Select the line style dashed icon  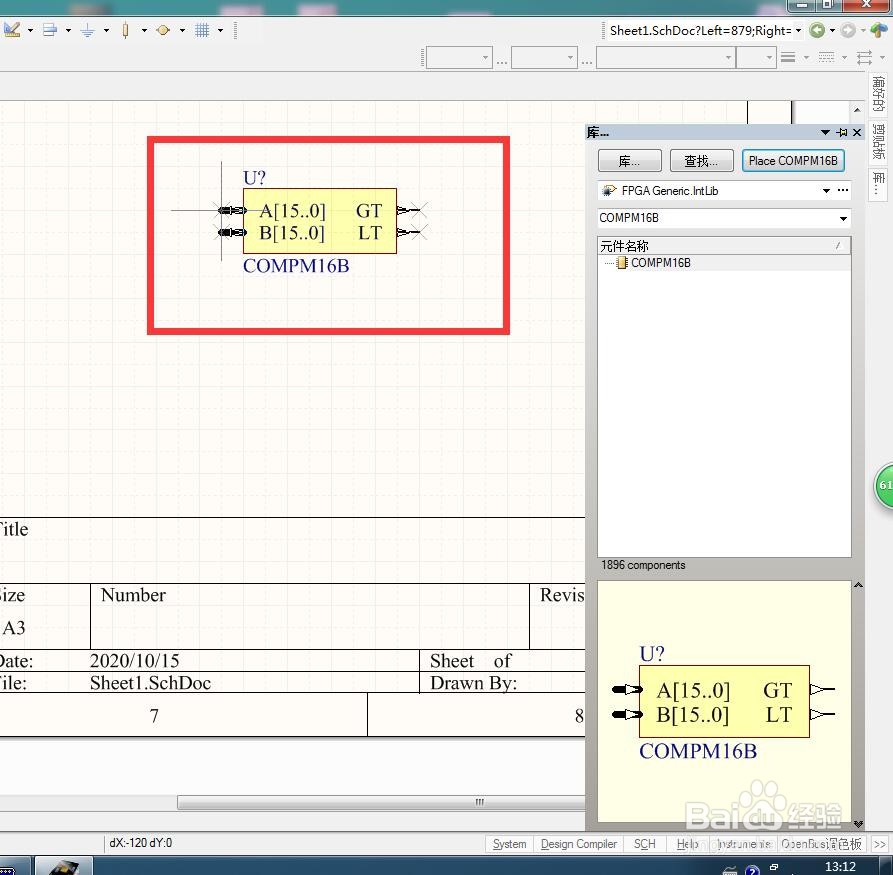tap(826, 57)
